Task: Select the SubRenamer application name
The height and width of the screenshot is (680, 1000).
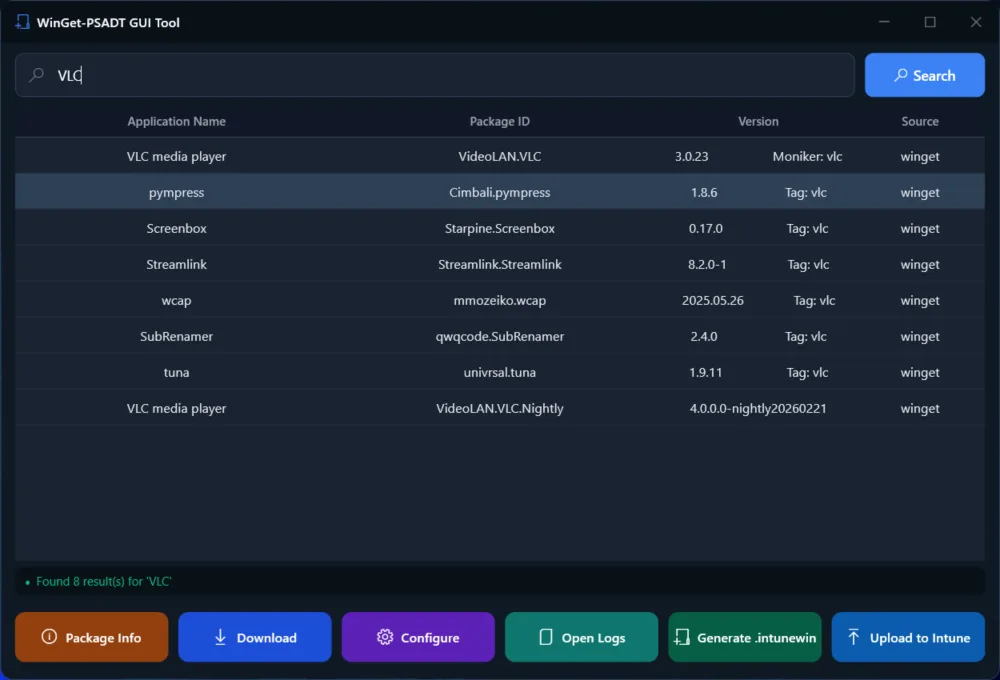Action: (176, 336)
